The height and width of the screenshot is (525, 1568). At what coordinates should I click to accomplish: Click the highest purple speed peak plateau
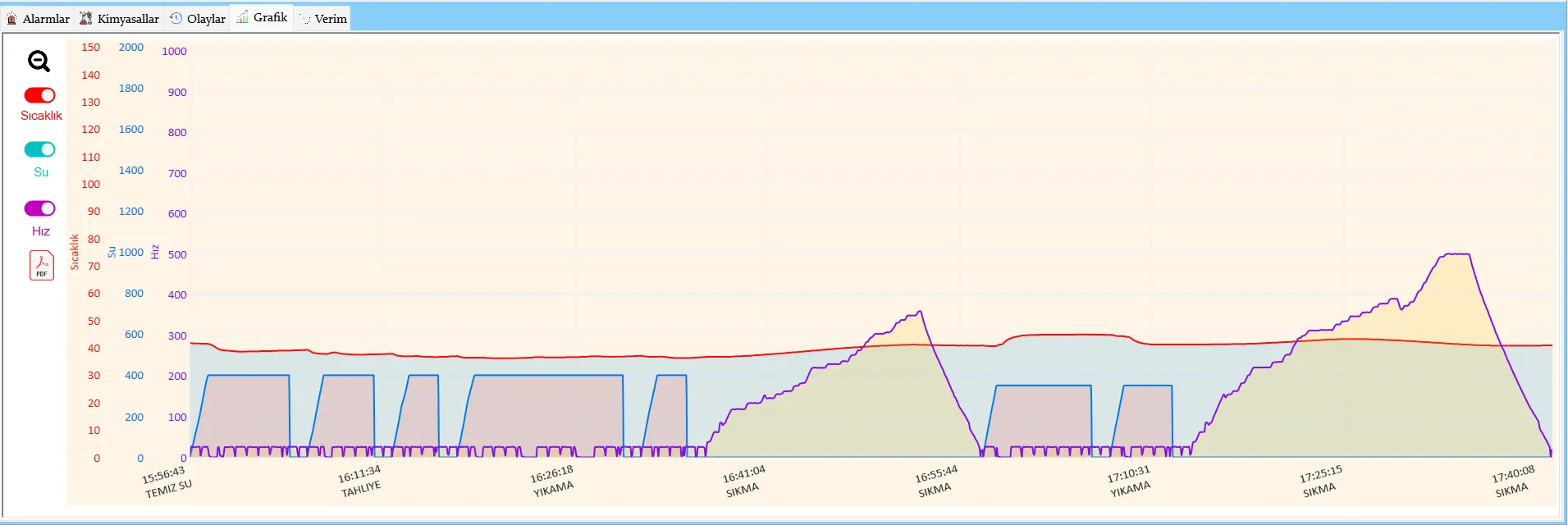click(1456, 254)
